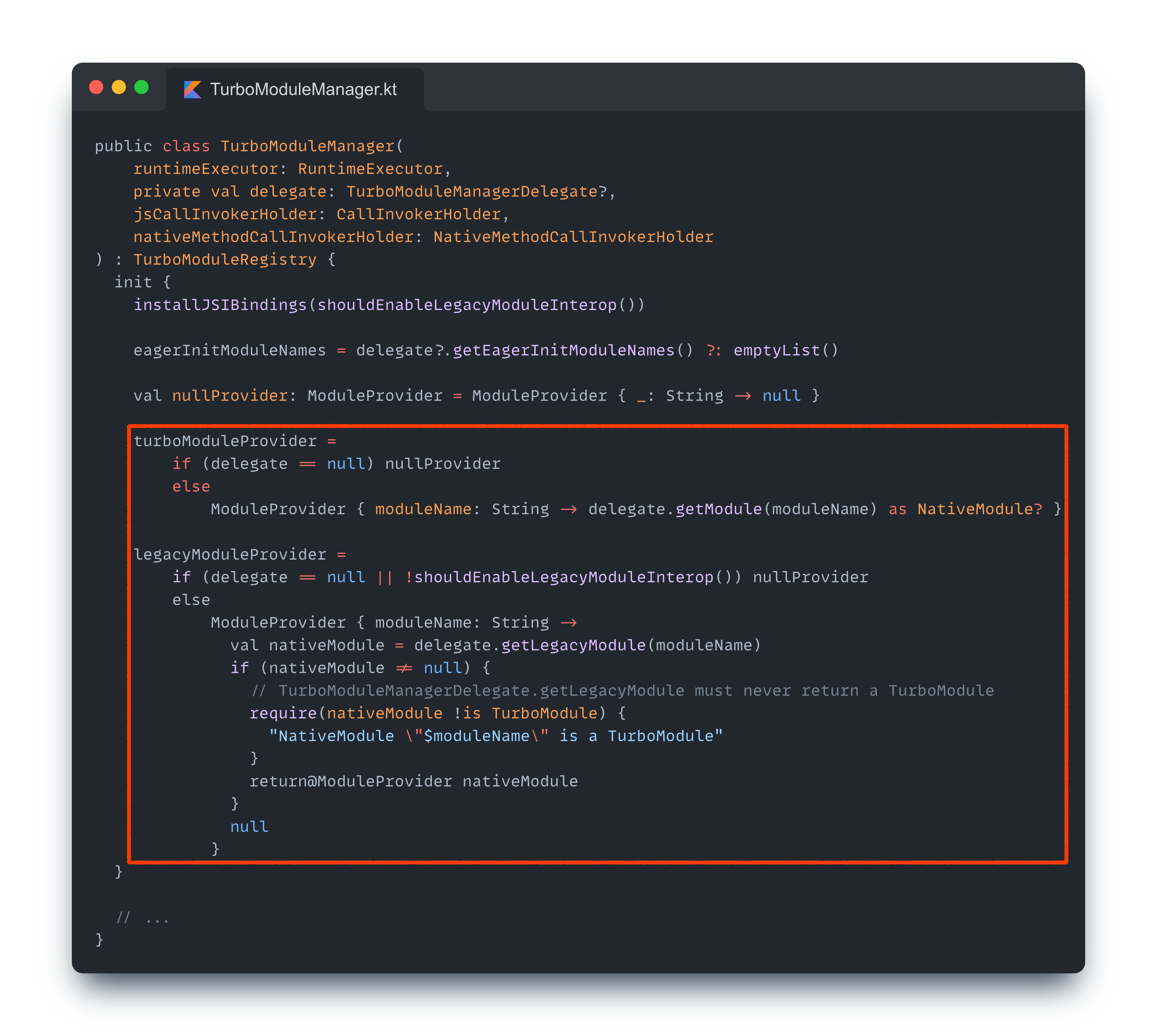
Task: Click the NativeMethodCallInvokerHolder type name
Action: click(x=573, y=237)
